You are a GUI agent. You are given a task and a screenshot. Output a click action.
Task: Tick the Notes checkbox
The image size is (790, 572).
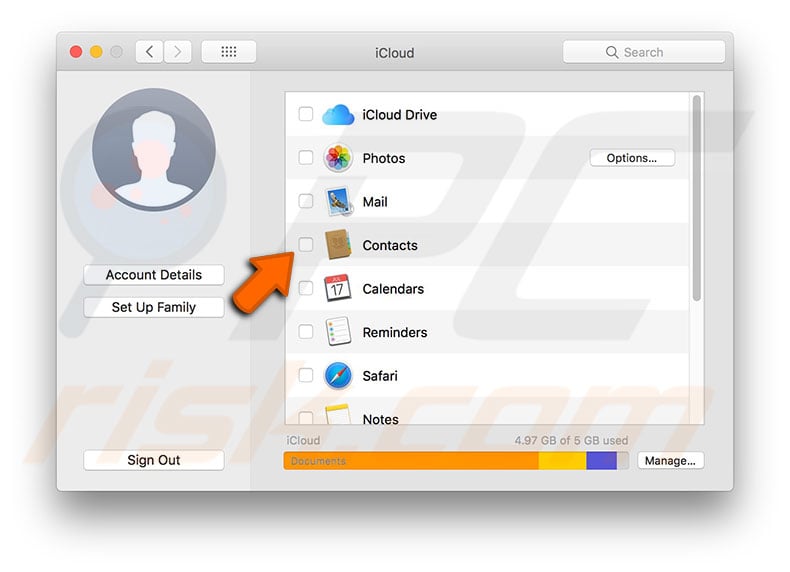[x=305, y=418]
